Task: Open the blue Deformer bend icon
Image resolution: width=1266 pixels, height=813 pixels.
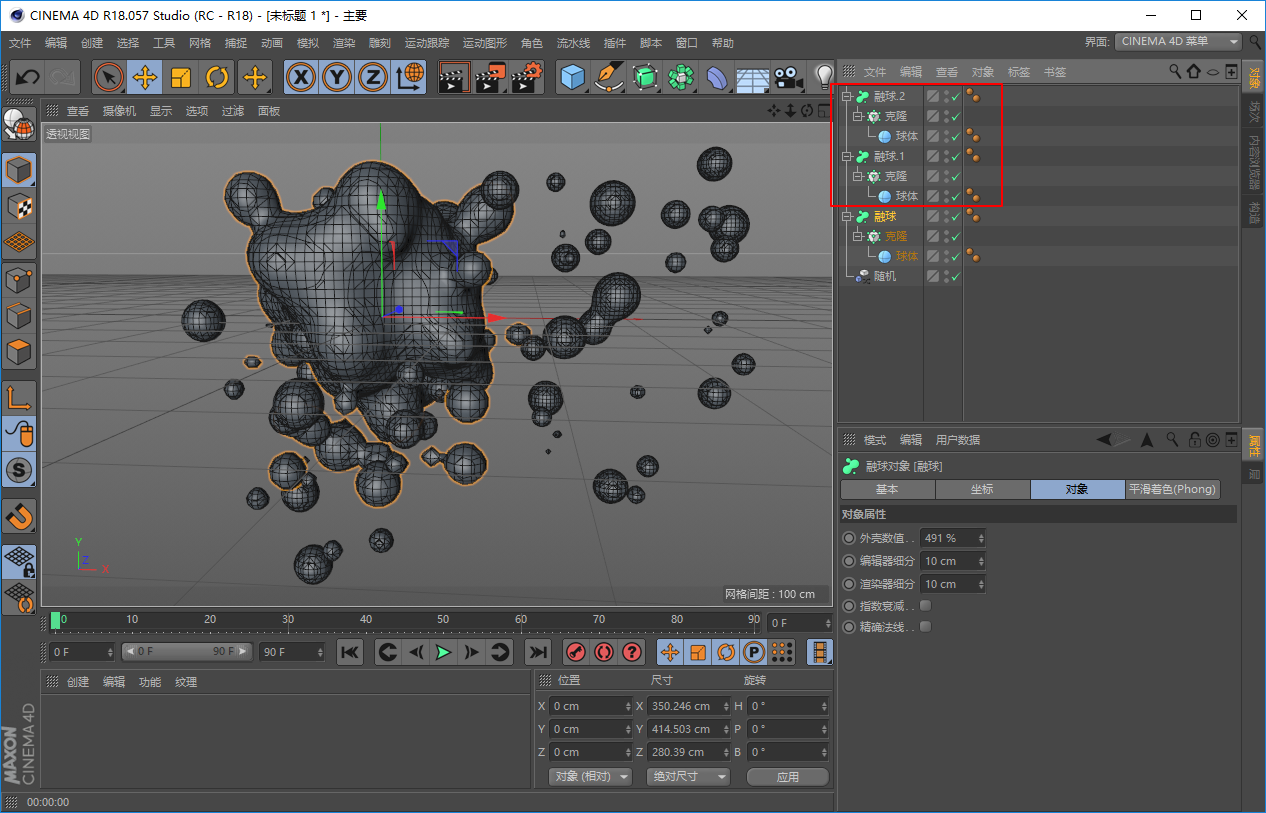Action: [x=717, y=77]
